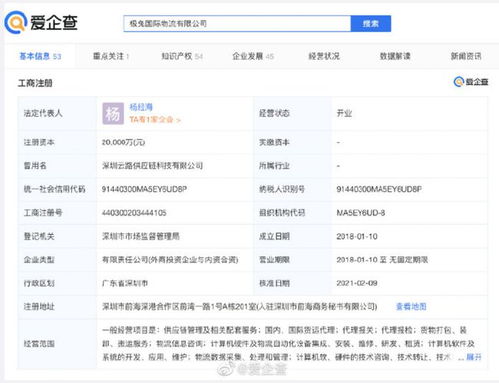Select registration authority 深圳市市场监督管理局
Viewport: 499px width, 383px height.
[141, 236]
